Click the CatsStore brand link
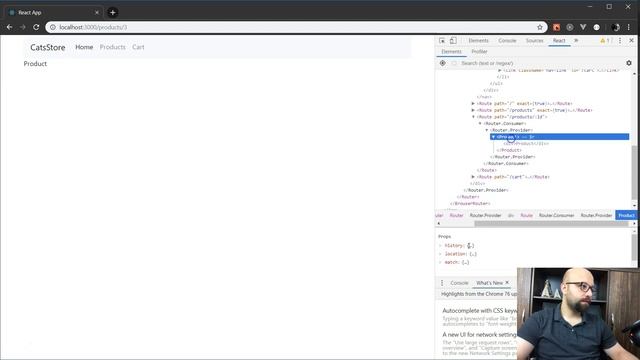The height and width of the screenshot is (360, 640). [x=48, y=47]
